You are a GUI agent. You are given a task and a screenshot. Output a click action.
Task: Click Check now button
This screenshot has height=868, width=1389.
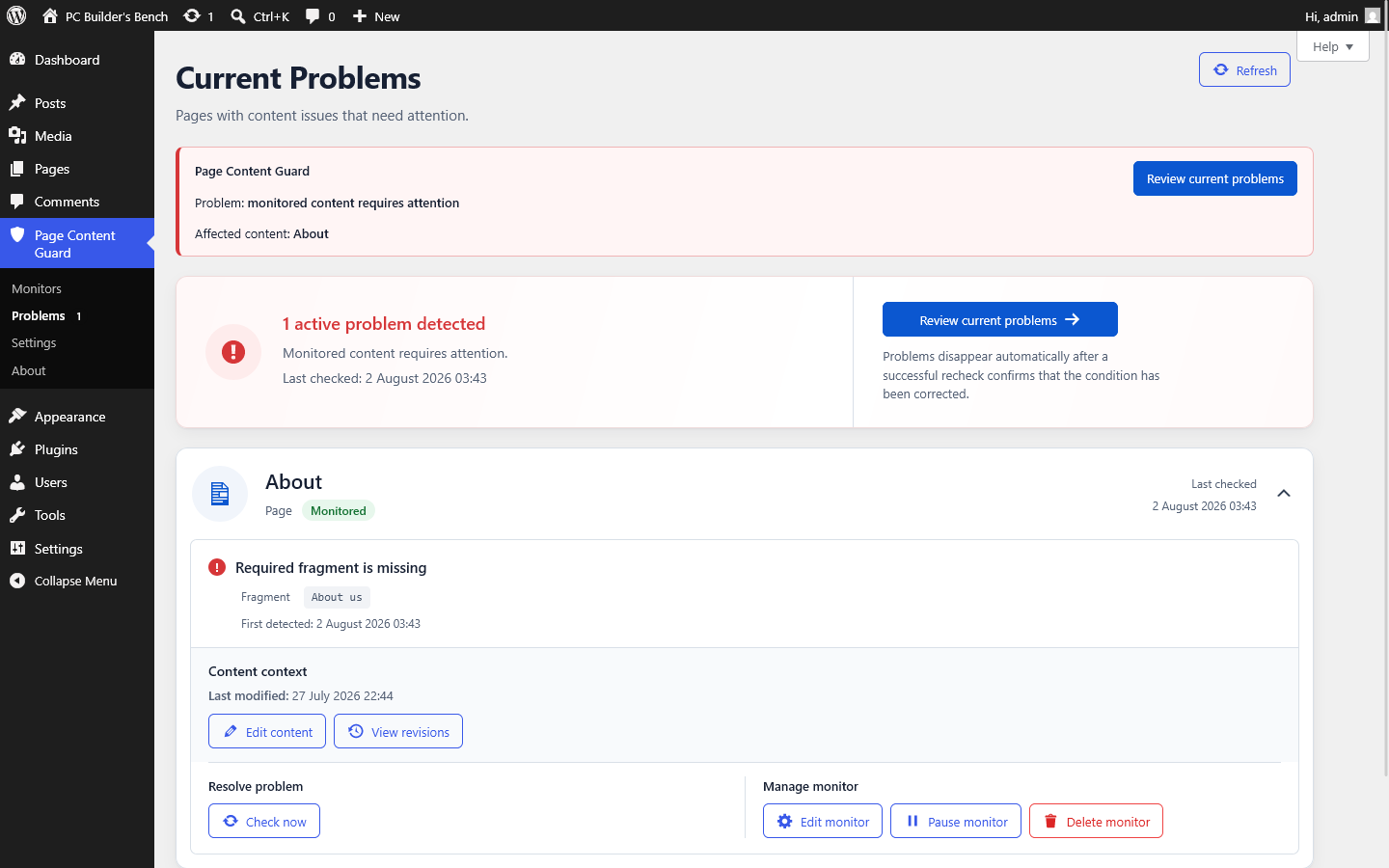(264, 821)
